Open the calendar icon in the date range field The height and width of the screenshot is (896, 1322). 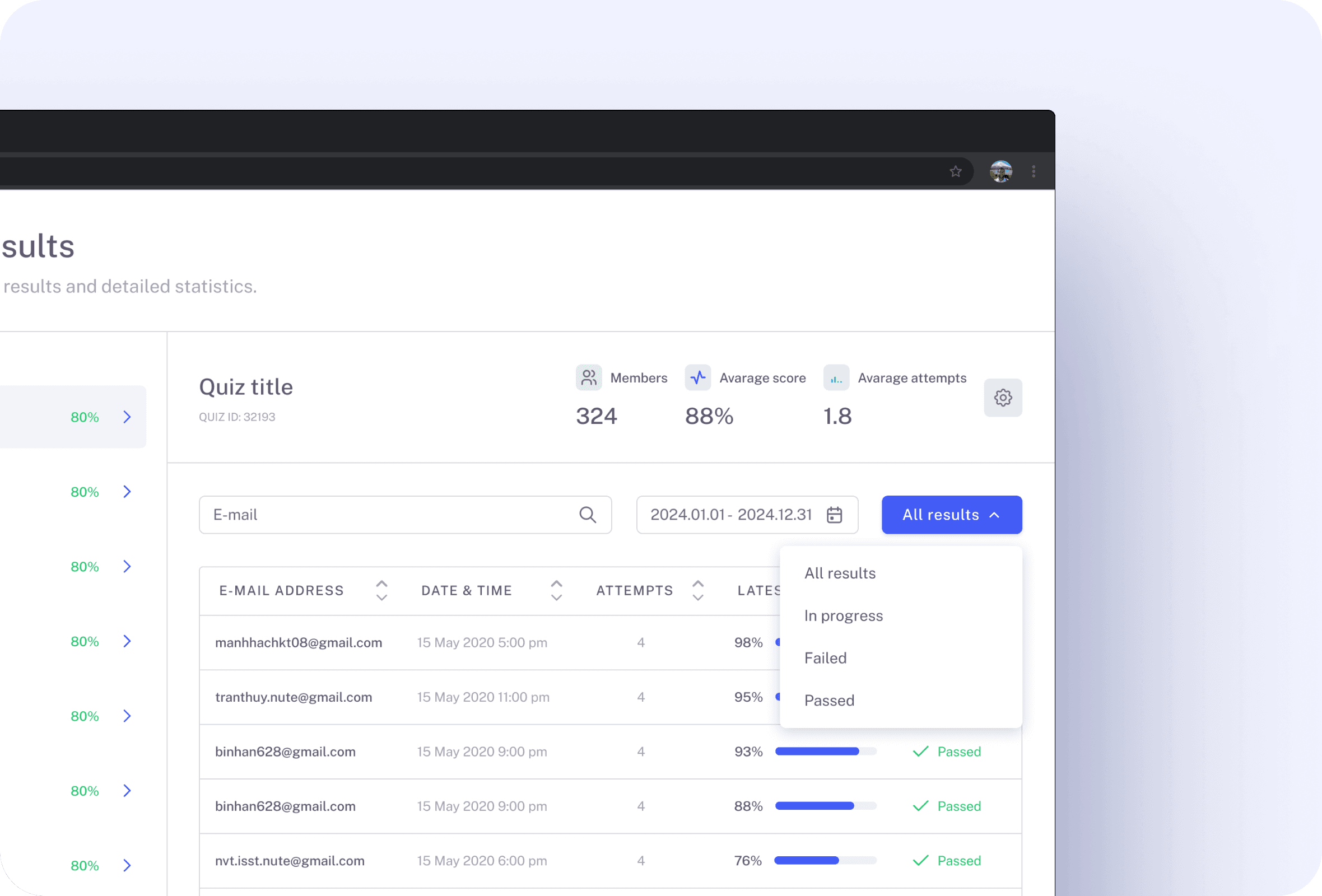(834, 515)
